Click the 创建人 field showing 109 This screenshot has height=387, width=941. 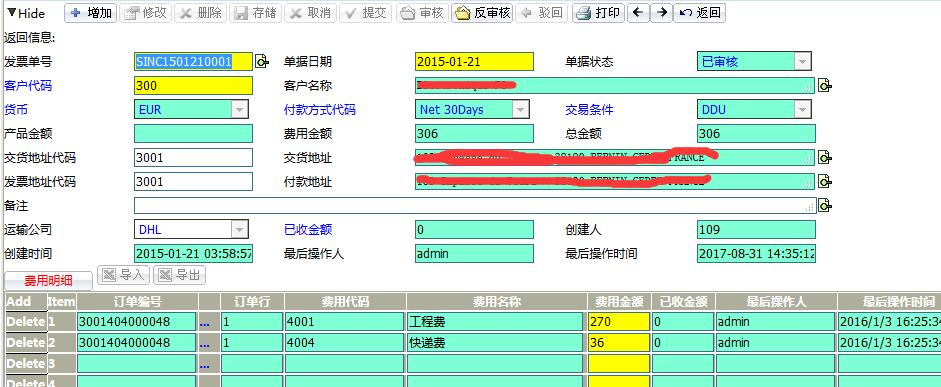click(756, 229)
